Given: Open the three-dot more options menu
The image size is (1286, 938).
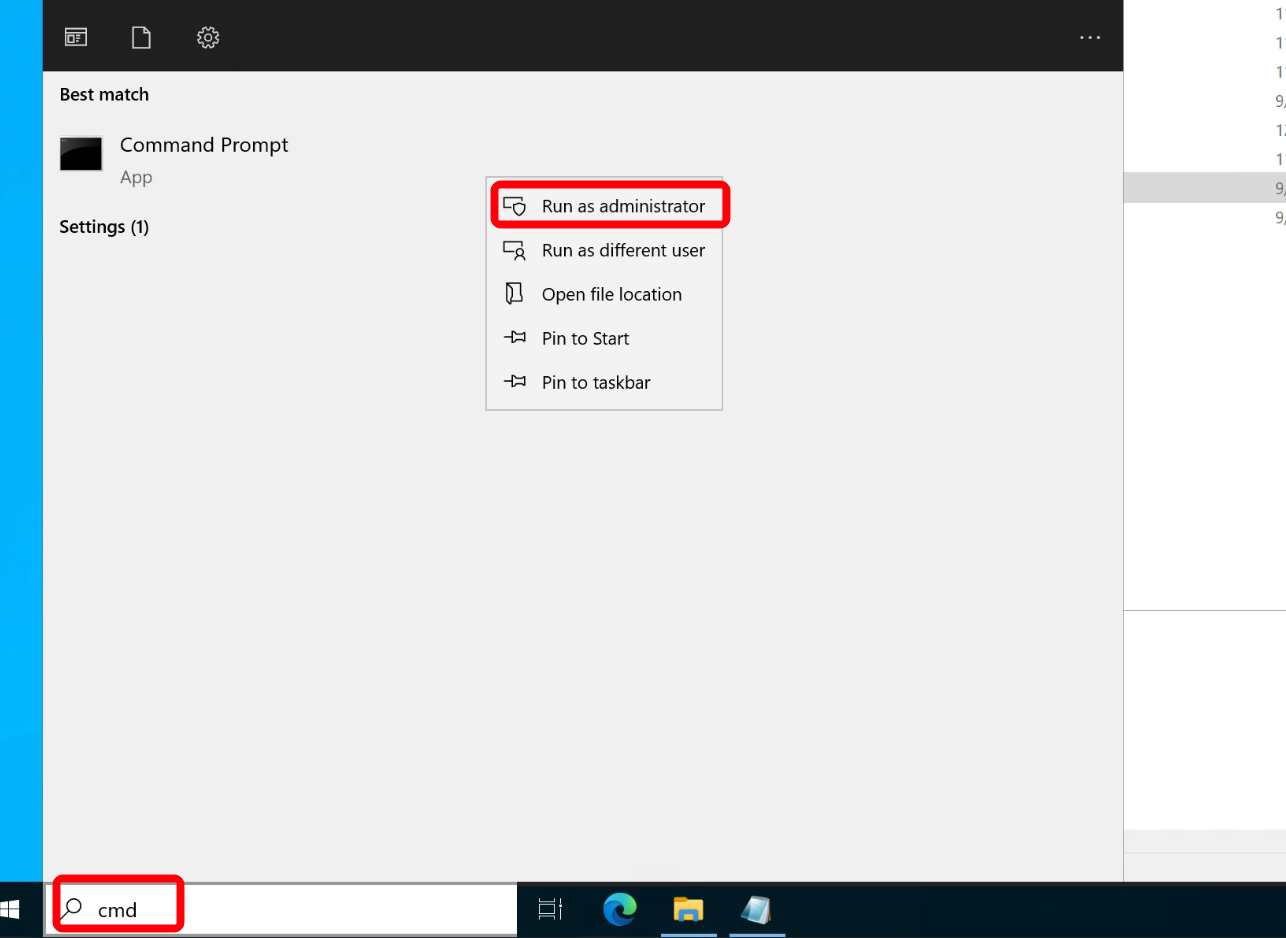Looking at the screenshot, I should (1089, 38).
